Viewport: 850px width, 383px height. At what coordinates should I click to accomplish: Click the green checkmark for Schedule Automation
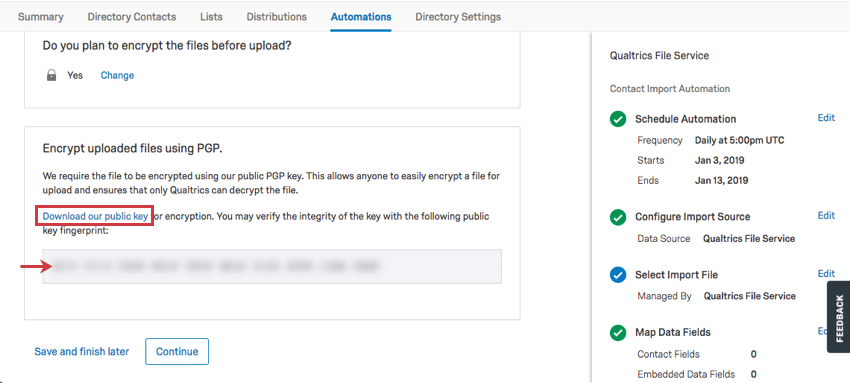click(618, 119)
